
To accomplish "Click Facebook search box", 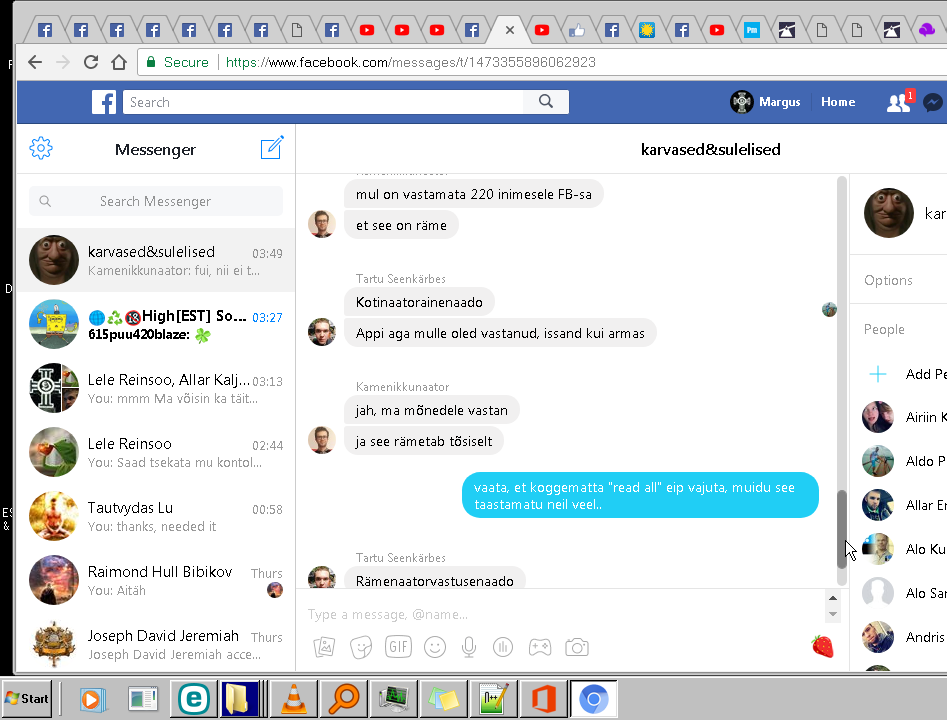I will pyautogui.click(x=323, y=102).
